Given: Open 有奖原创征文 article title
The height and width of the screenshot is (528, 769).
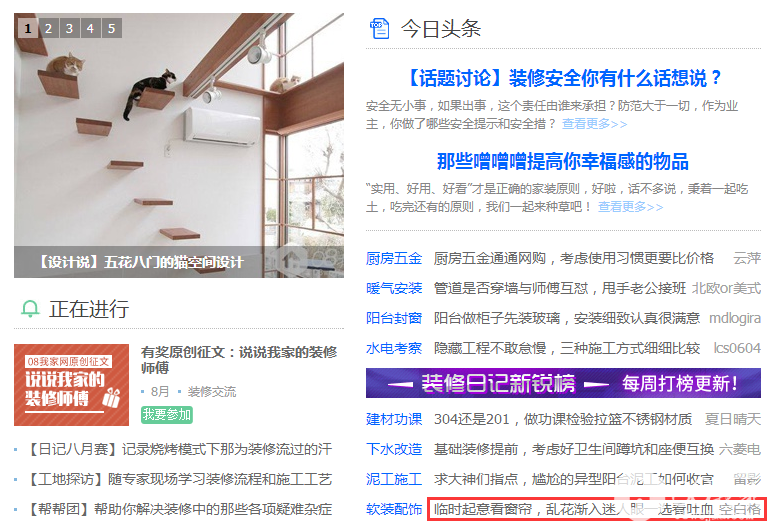Looking at the screenshot, I should pyautogui.click(x=239, y=360).
